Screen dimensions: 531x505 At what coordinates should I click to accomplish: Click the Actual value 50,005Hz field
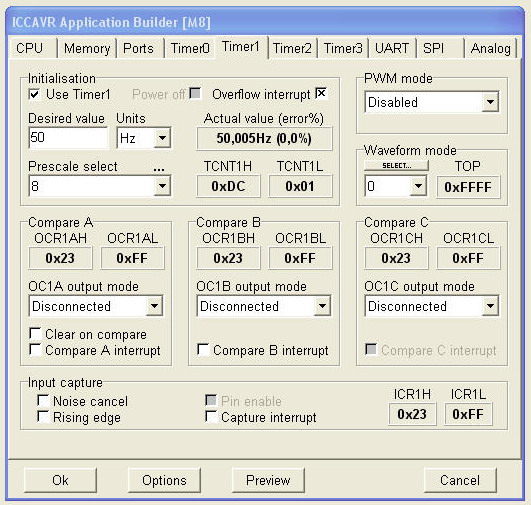pos(264,138)
